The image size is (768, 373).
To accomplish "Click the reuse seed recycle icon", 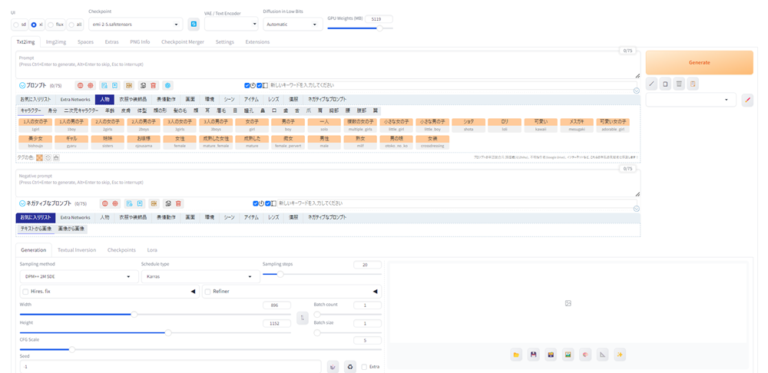I will click(x=350, y=367).
